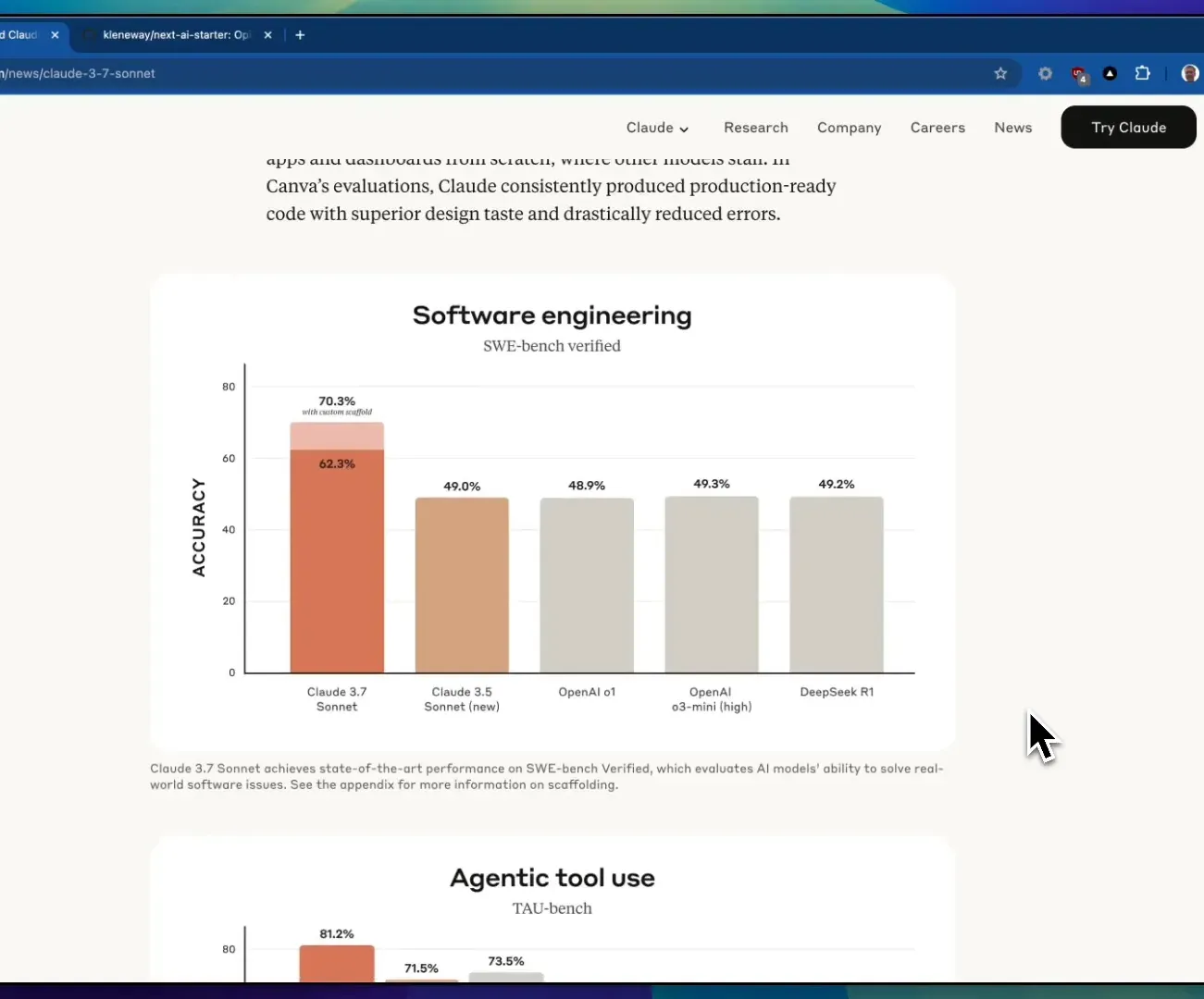The height and width of the screenshot is (999, 1204).
Task: Open the black triangle extension icon
Action: 1111,73
